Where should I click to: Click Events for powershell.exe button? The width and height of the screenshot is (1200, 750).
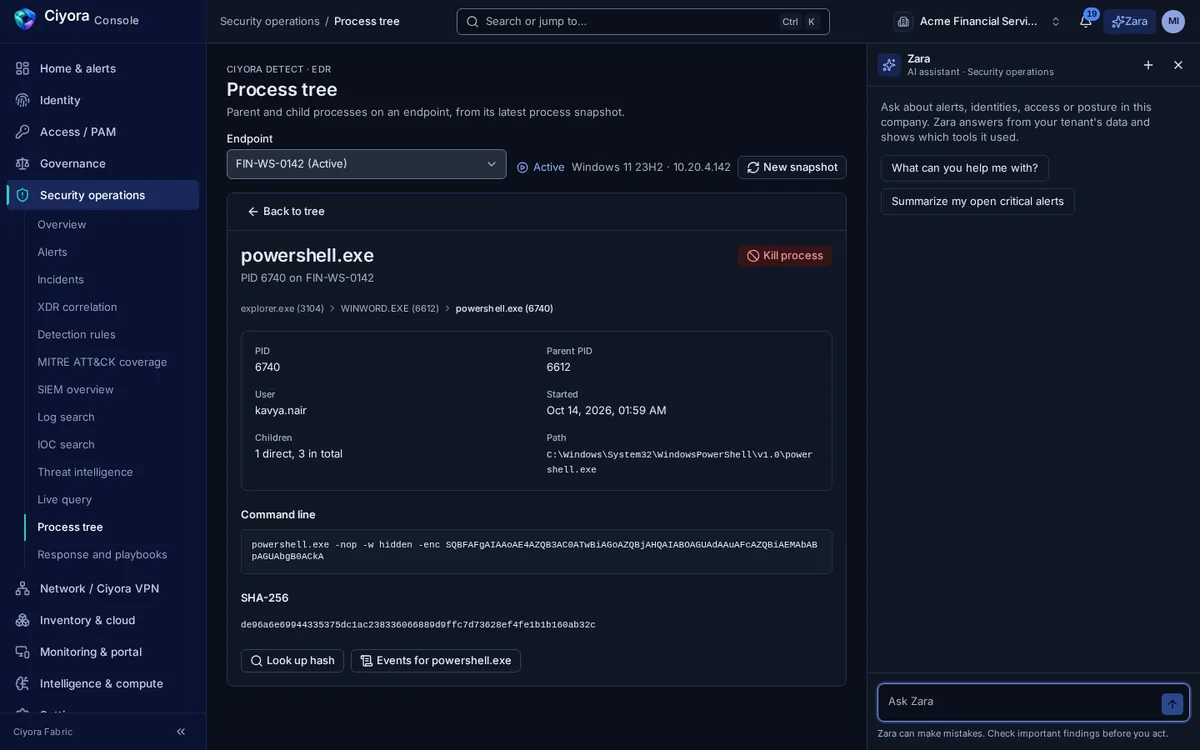click(436, 661)
